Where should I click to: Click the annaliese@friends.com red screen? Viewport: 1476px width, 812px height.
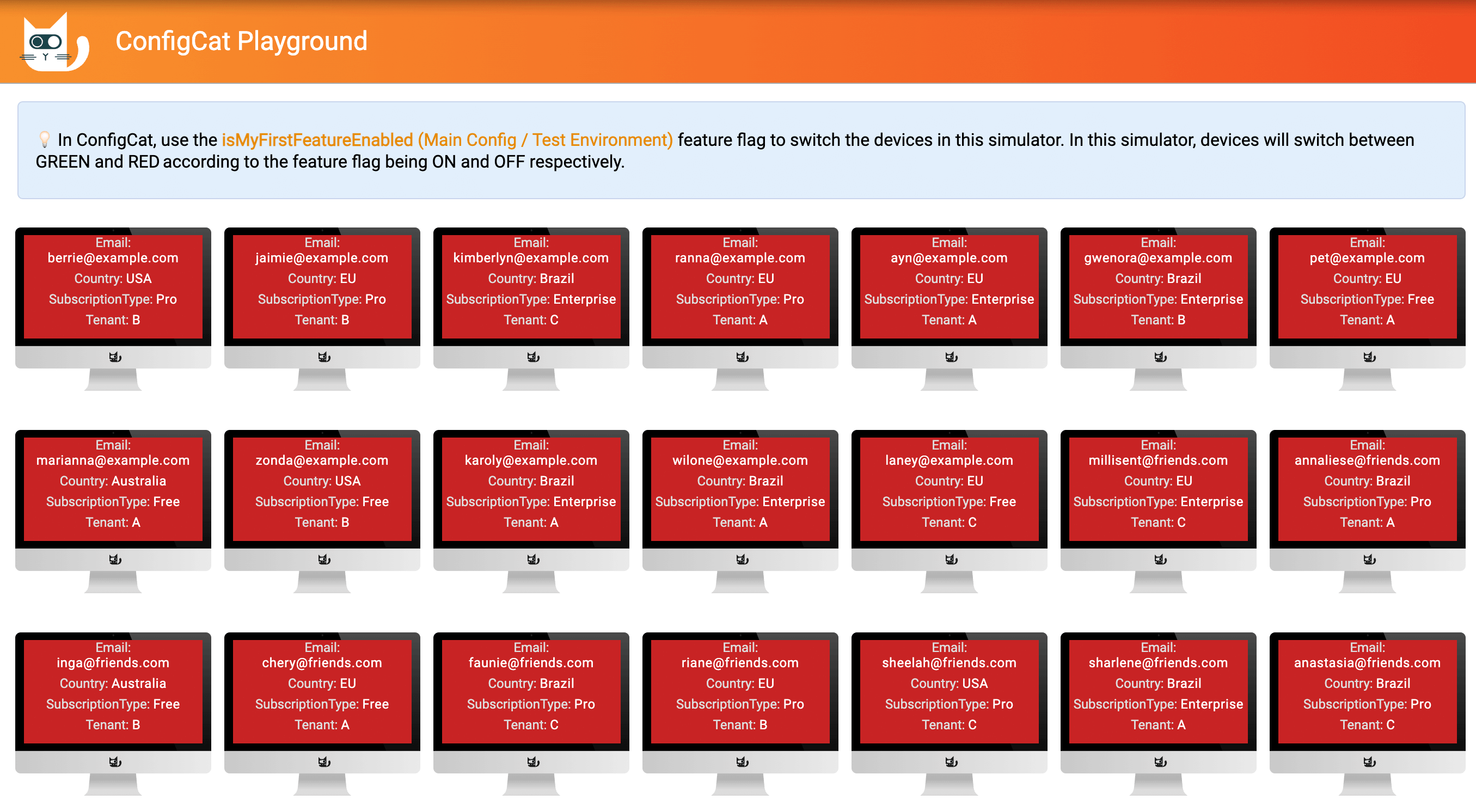(x=1367, y=489)
